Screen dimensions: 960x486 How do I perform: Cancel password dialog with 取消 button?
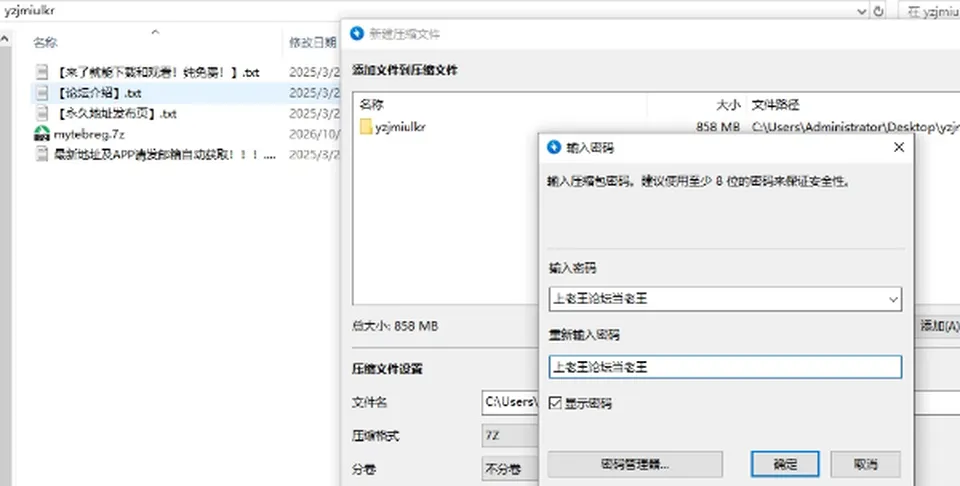tap(865, 465)
